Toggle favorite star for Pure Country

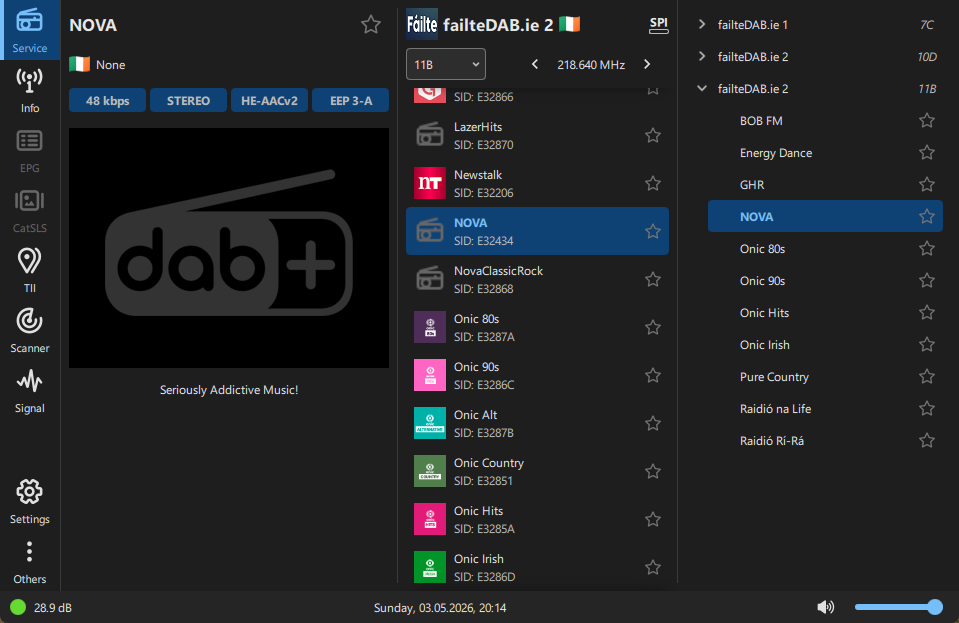tap(927, 376)
